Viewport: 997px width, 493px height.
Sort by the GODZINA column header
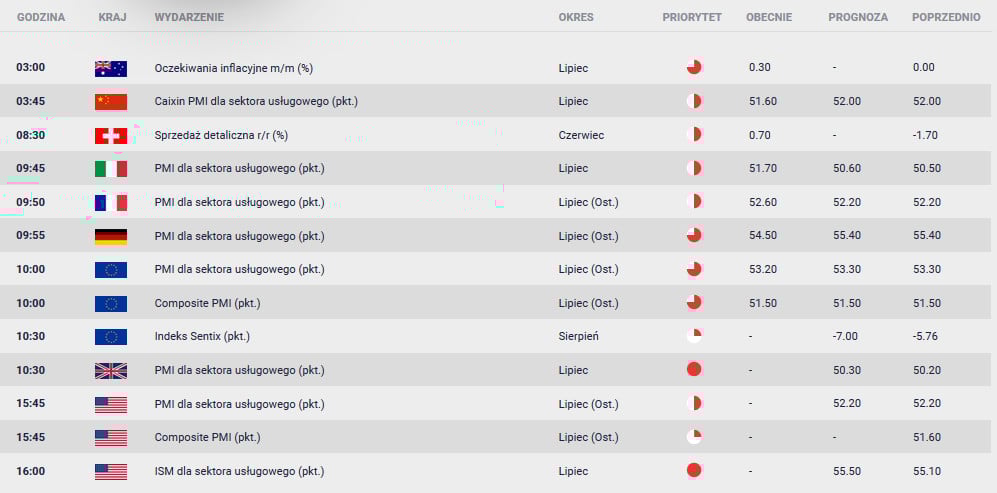pos(41,18)
